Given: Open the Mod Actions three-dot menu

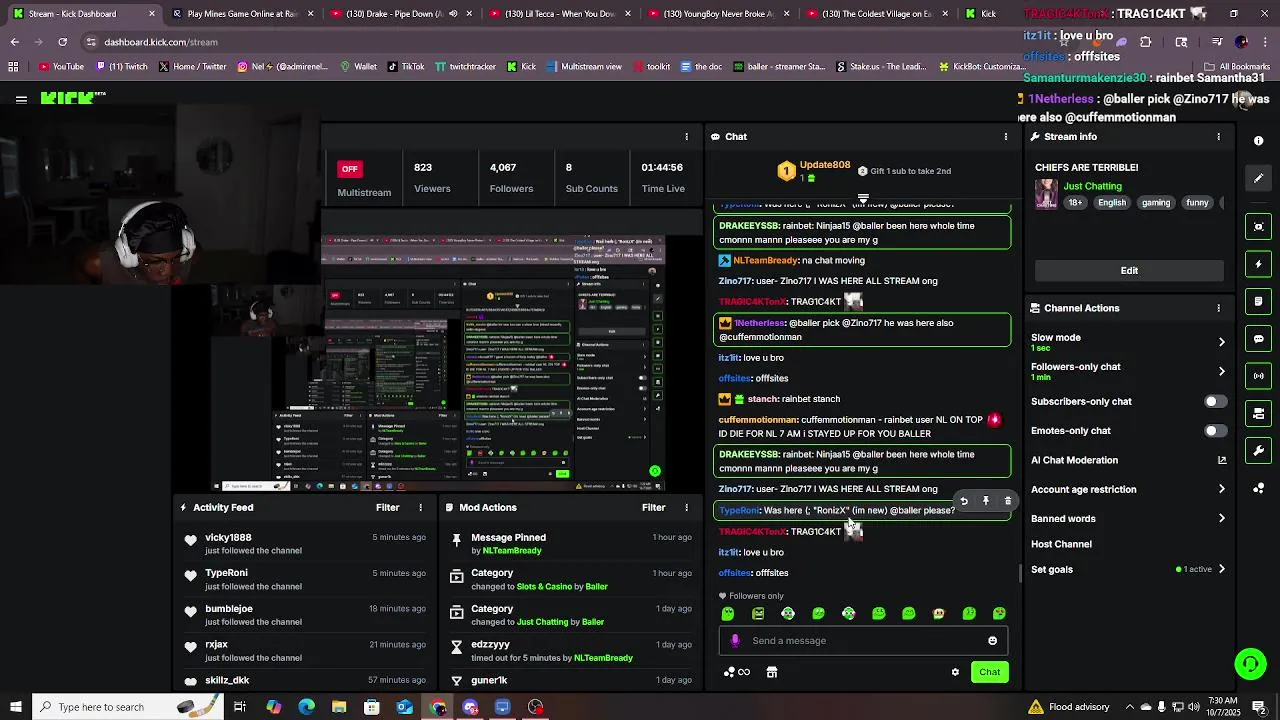Looking at the screenshot, I should [x=686, y=508].
